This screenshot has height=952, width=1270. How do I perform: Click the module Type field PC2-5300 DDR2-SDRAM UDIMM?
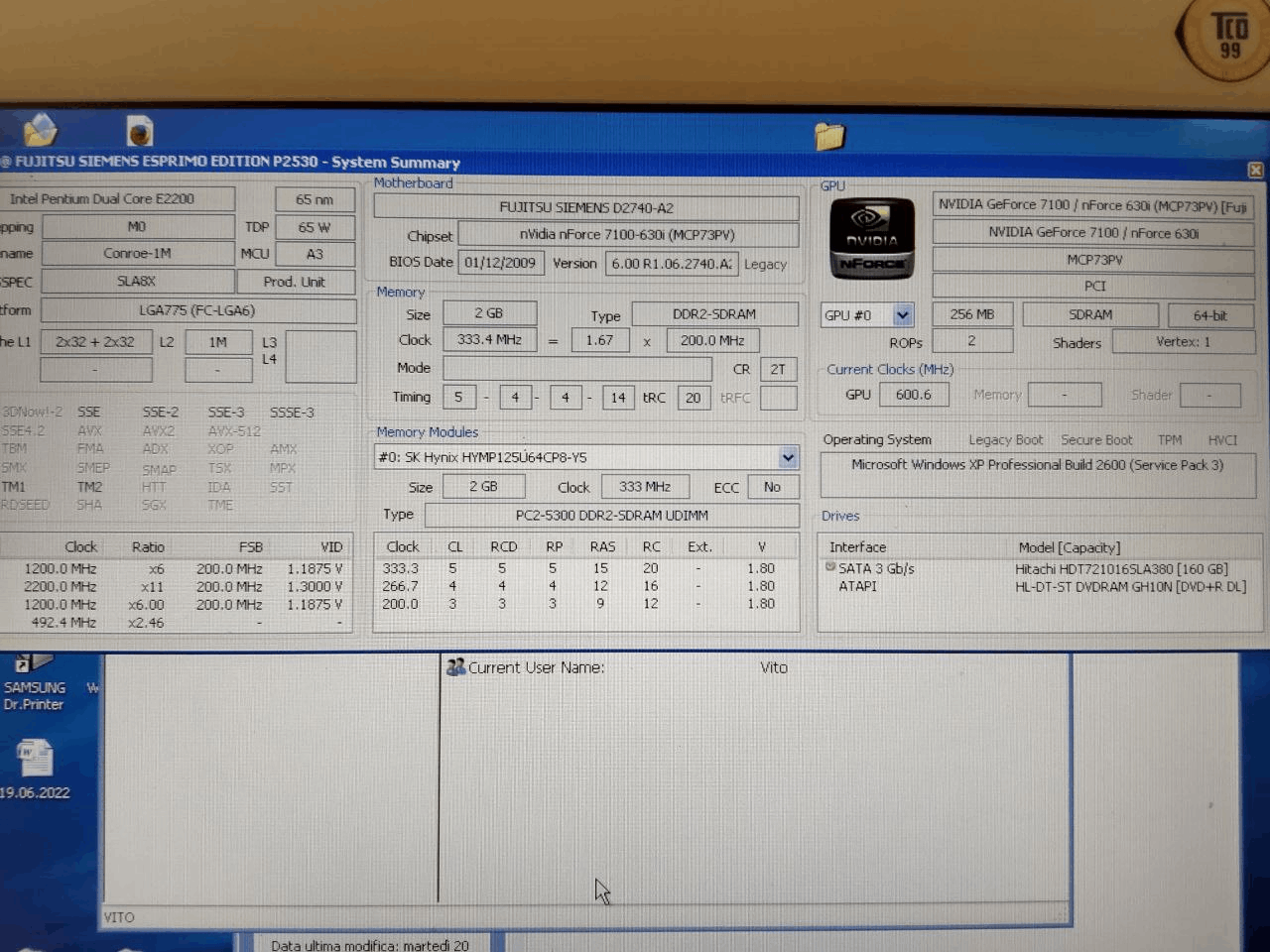click(612, 516)
